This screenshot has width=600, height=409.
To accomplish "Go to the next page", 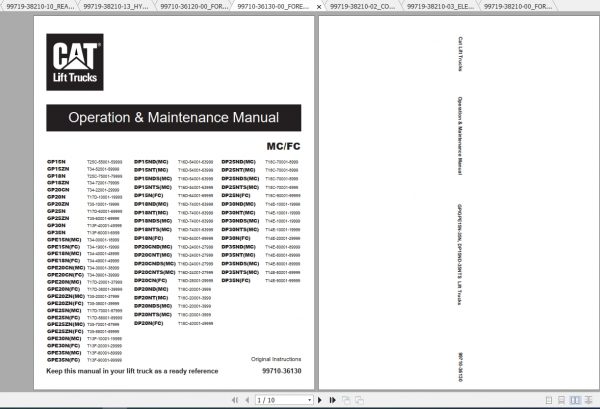I will click(320, 400).
